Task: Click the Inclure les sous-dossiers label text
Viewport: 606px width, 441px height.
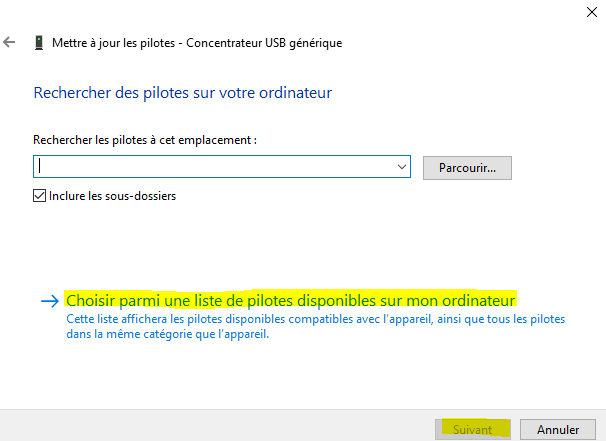Action: 112,196
